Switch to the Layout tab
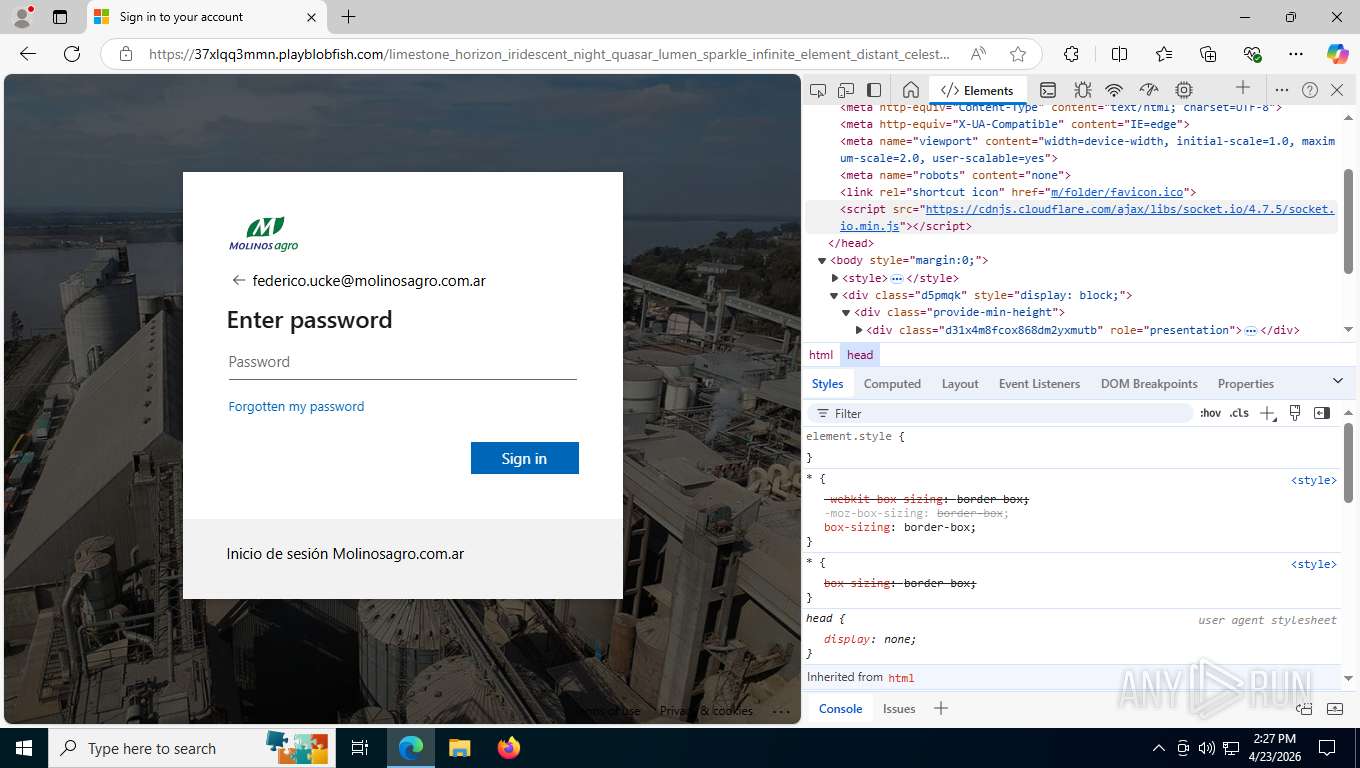The height and width of the screenshot is (768, 1360). (960, 384)
